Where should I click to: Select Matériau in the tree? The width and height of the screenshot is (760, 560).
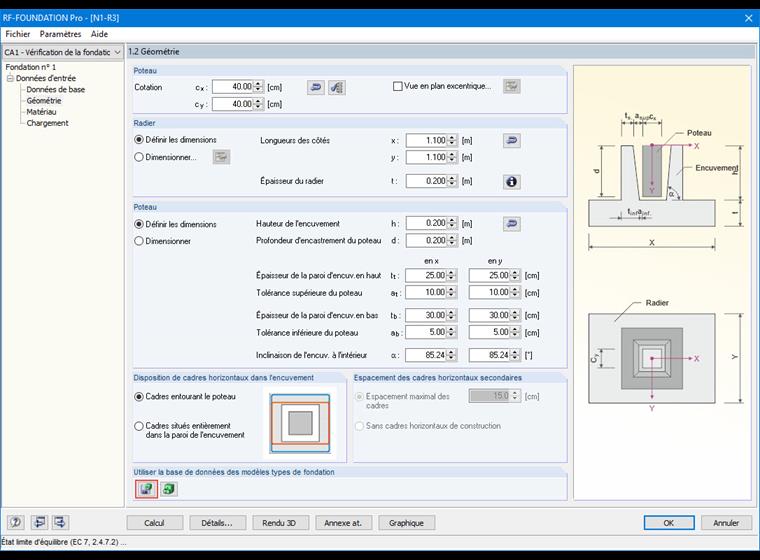coord(41,112)
